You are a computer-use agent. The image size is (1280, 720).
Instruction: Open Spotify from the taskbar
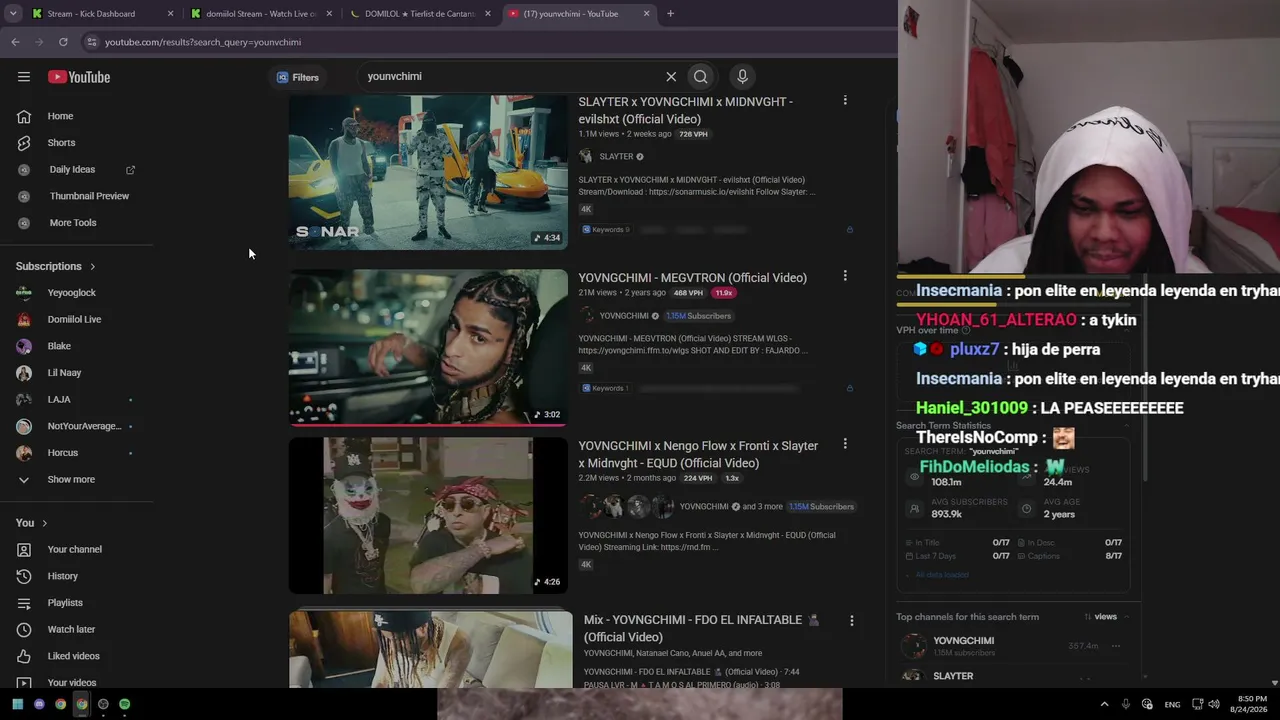[x=124, y=704]
